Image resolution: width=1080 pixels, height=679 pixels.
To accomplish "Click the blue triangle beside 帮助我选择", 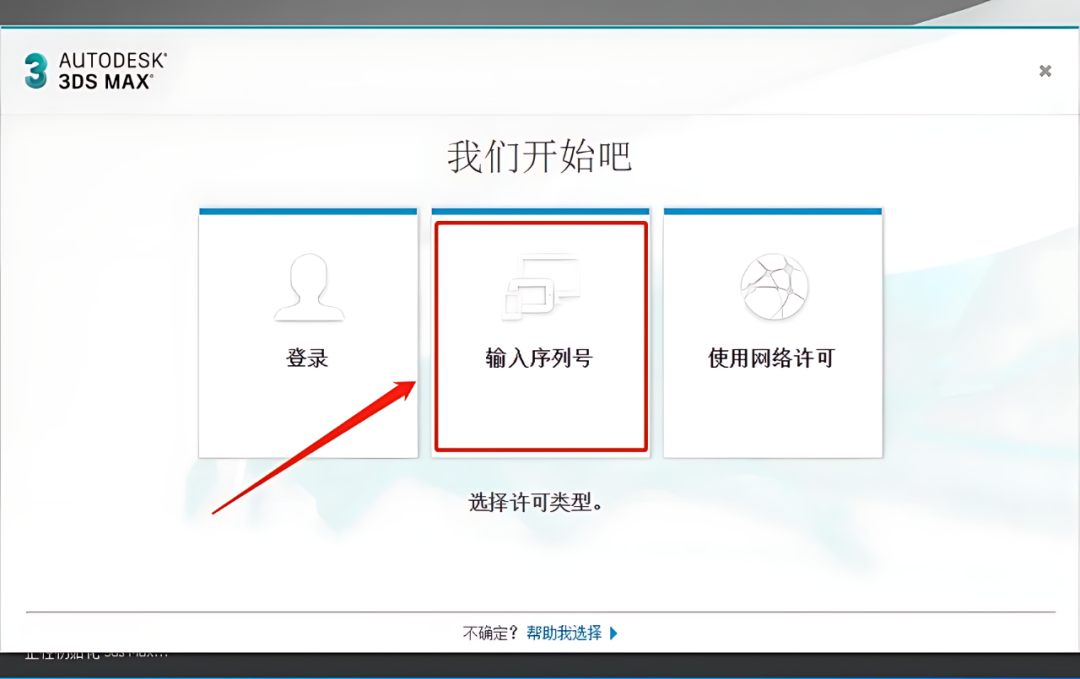I will [x=614, y=633].
